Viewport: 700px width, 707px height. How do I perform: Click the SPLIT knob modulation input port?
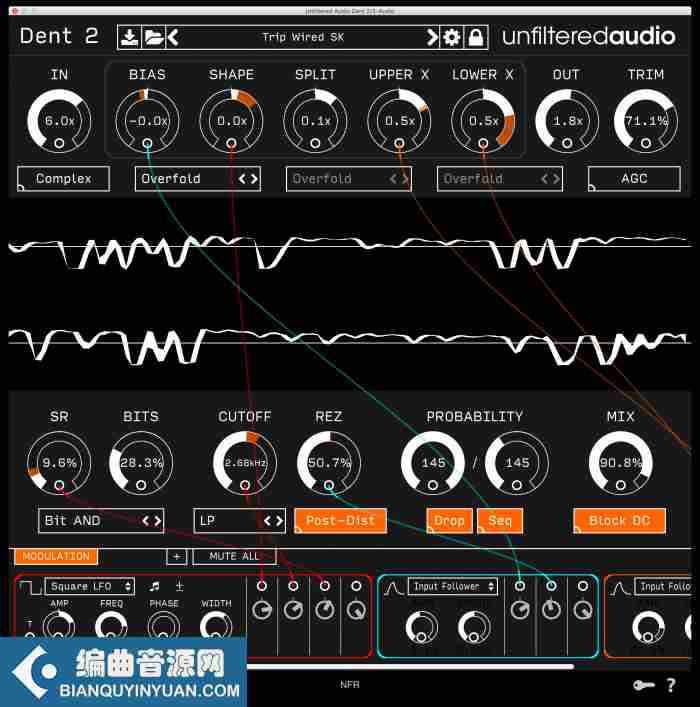click(315, 143)
